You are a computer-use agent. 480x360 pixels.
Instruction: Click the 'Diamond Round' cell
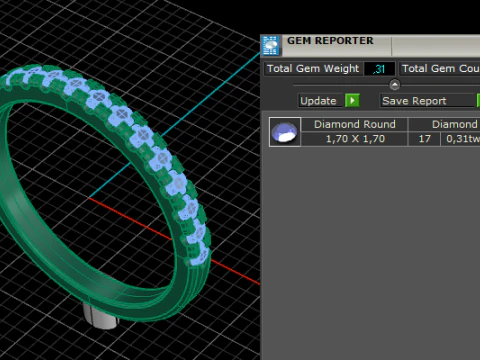[355, 124]
